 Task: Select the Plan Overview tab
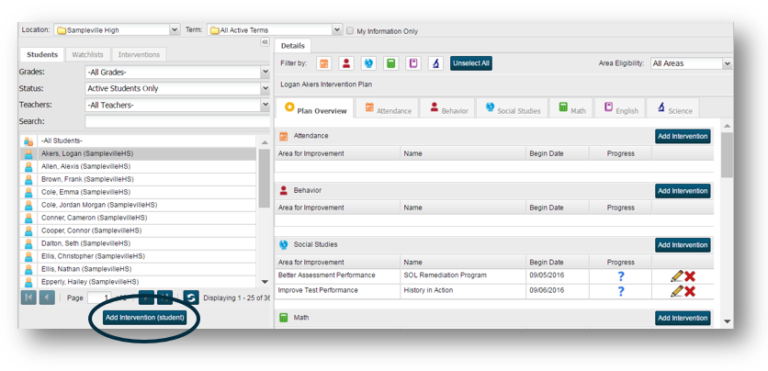314,108
